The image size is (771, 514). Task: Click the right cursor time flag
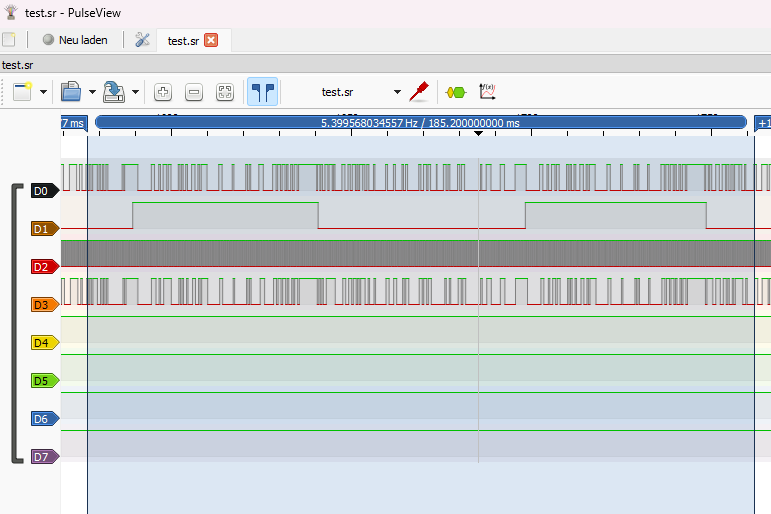pos(763,123)
